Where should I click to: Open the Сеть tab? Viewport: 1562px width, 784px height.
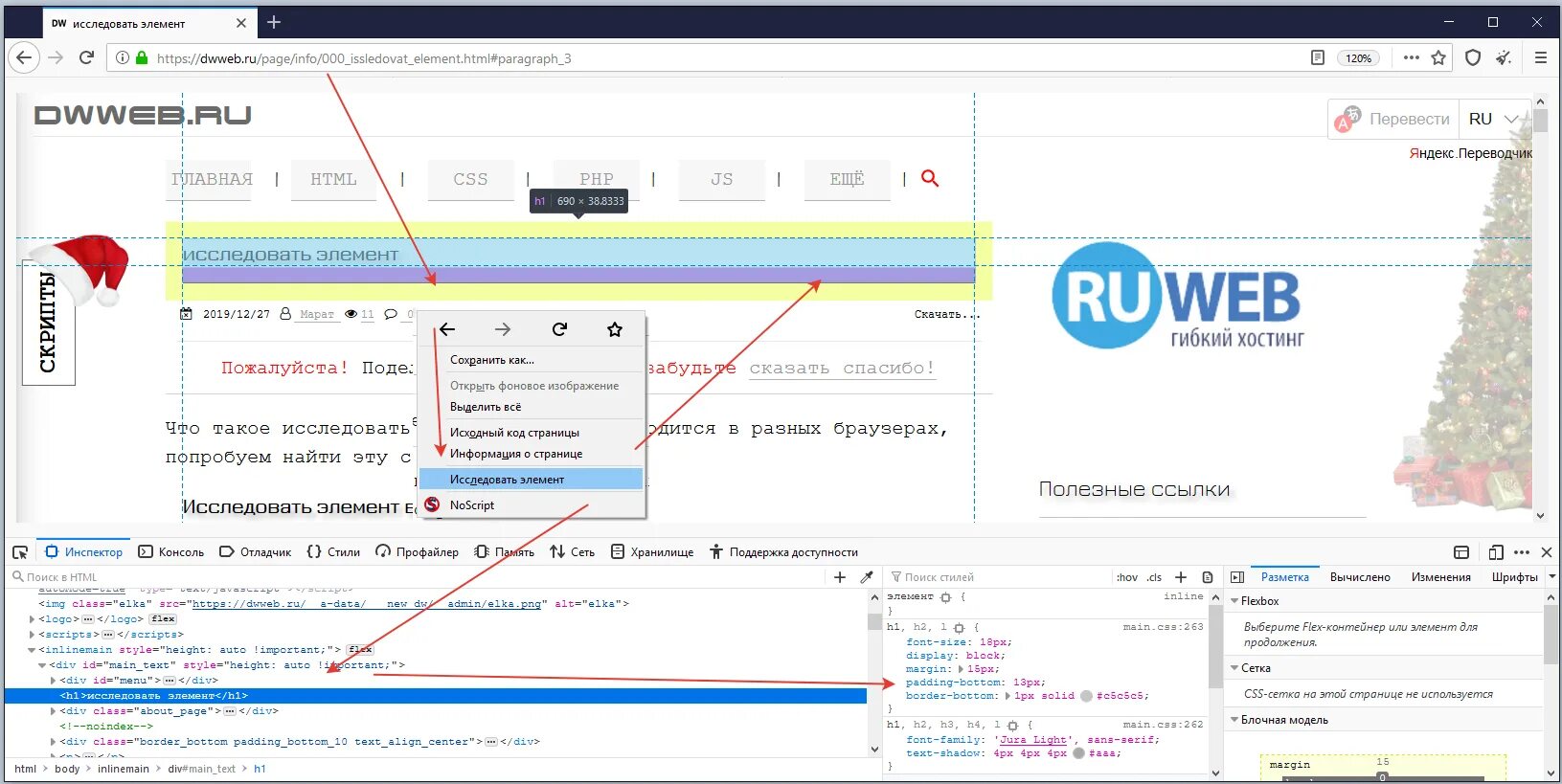tap(572, 552)
